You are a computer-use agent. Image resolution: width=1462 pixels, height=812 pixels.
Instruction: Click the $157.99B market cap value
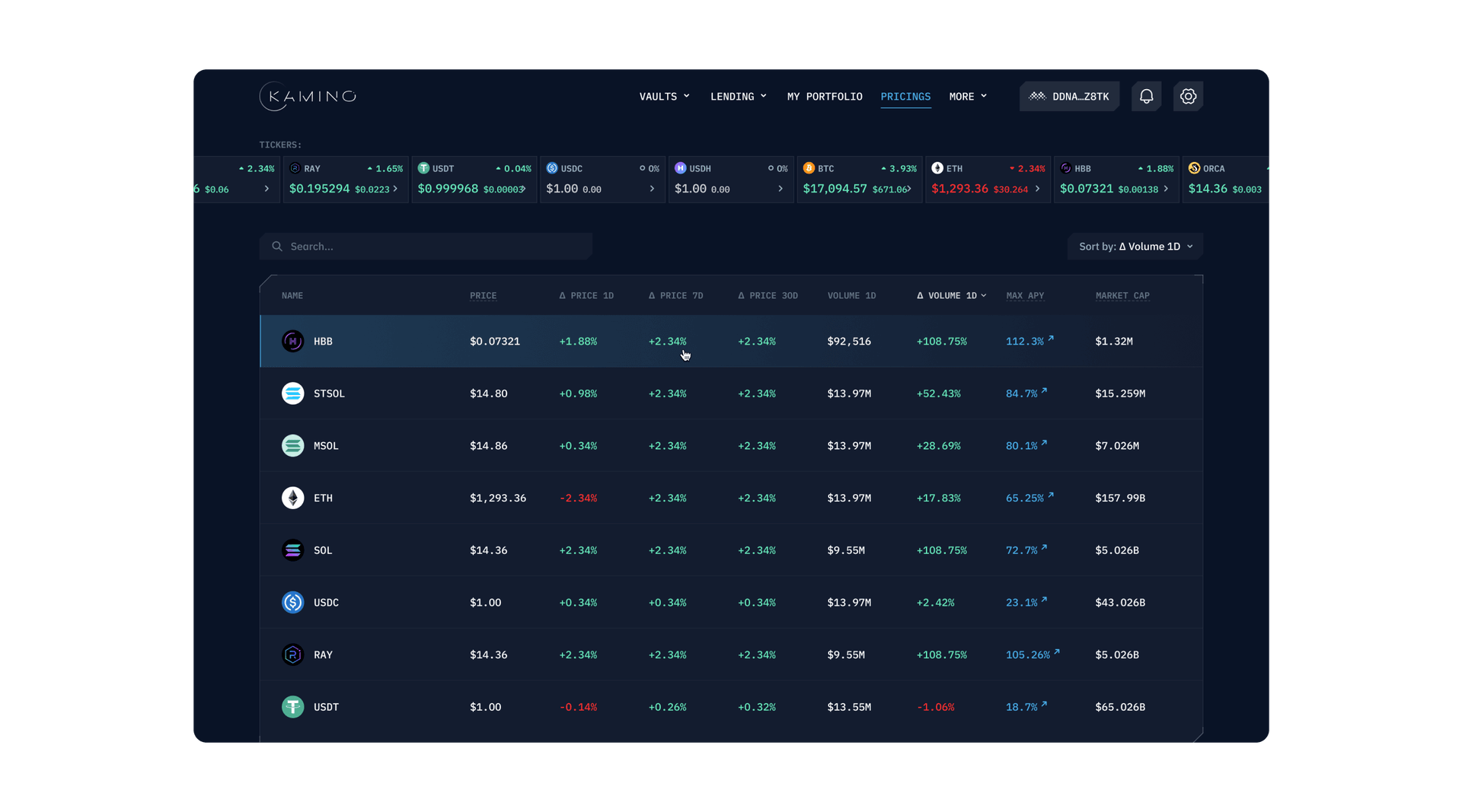1120,498
